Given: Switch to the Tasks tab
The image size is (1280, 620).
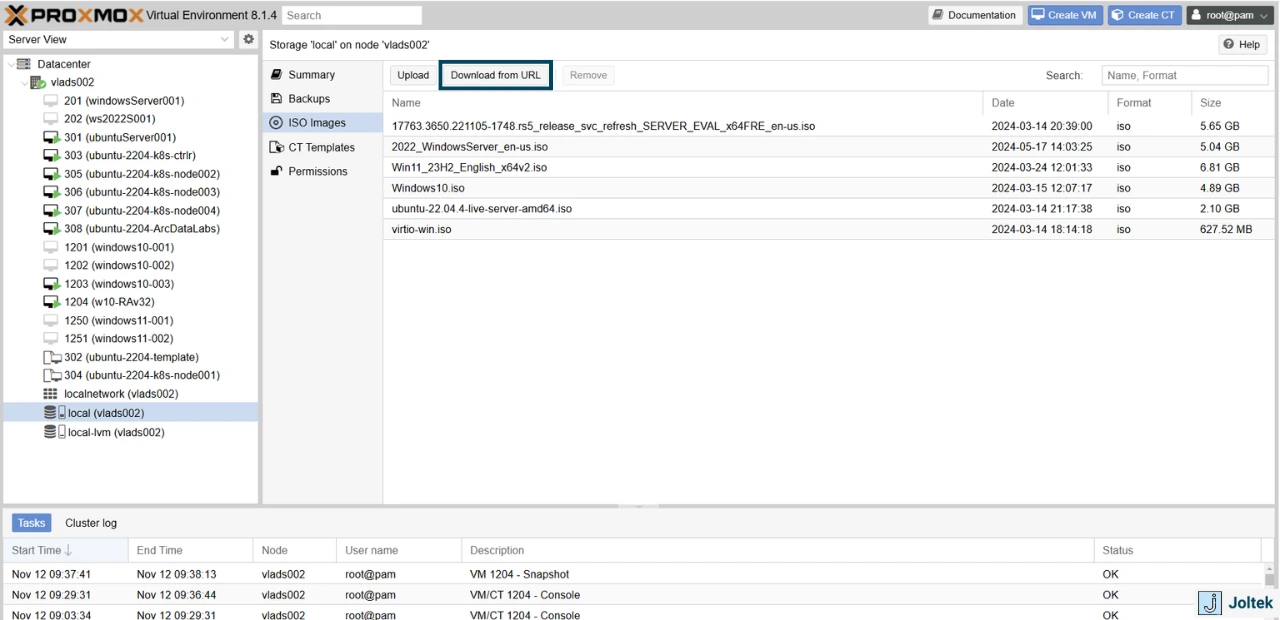Looking at the screenshot, I should pyautogui.click(x=31, y=523).
